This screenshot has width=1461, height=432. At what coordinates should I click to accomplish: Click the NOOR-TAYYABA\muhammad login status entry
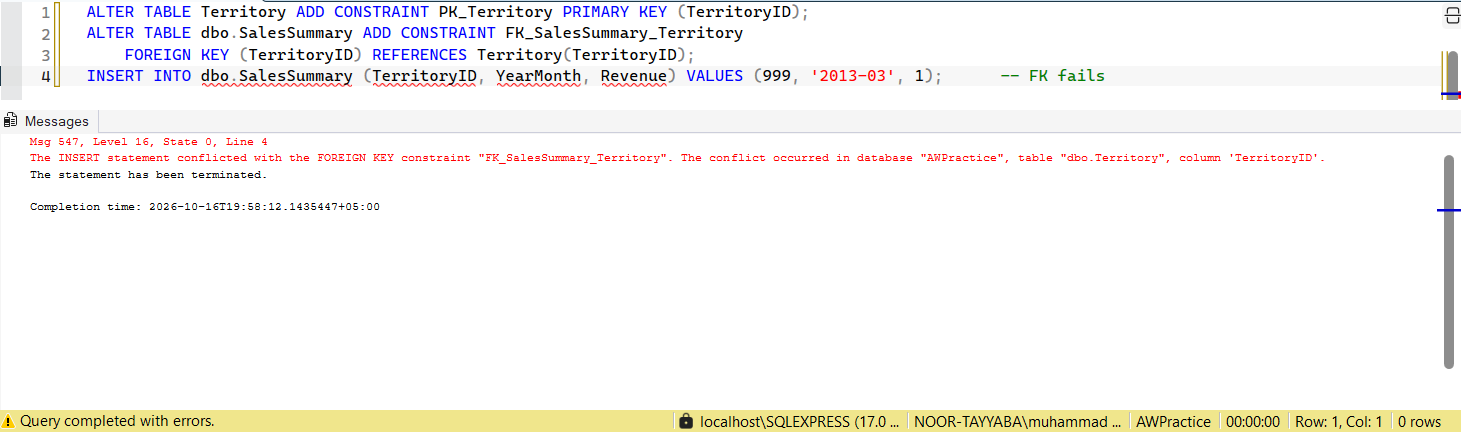pos(1018,422)
